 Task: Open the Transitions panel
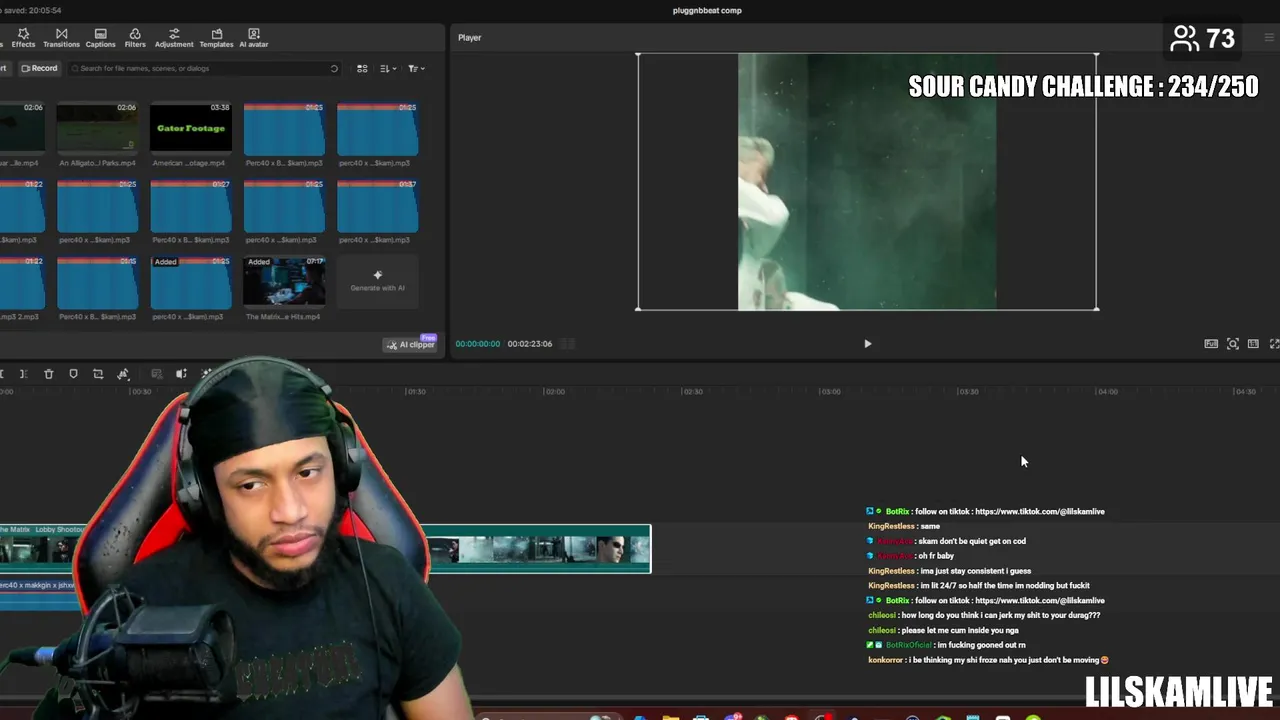point(61,38)
